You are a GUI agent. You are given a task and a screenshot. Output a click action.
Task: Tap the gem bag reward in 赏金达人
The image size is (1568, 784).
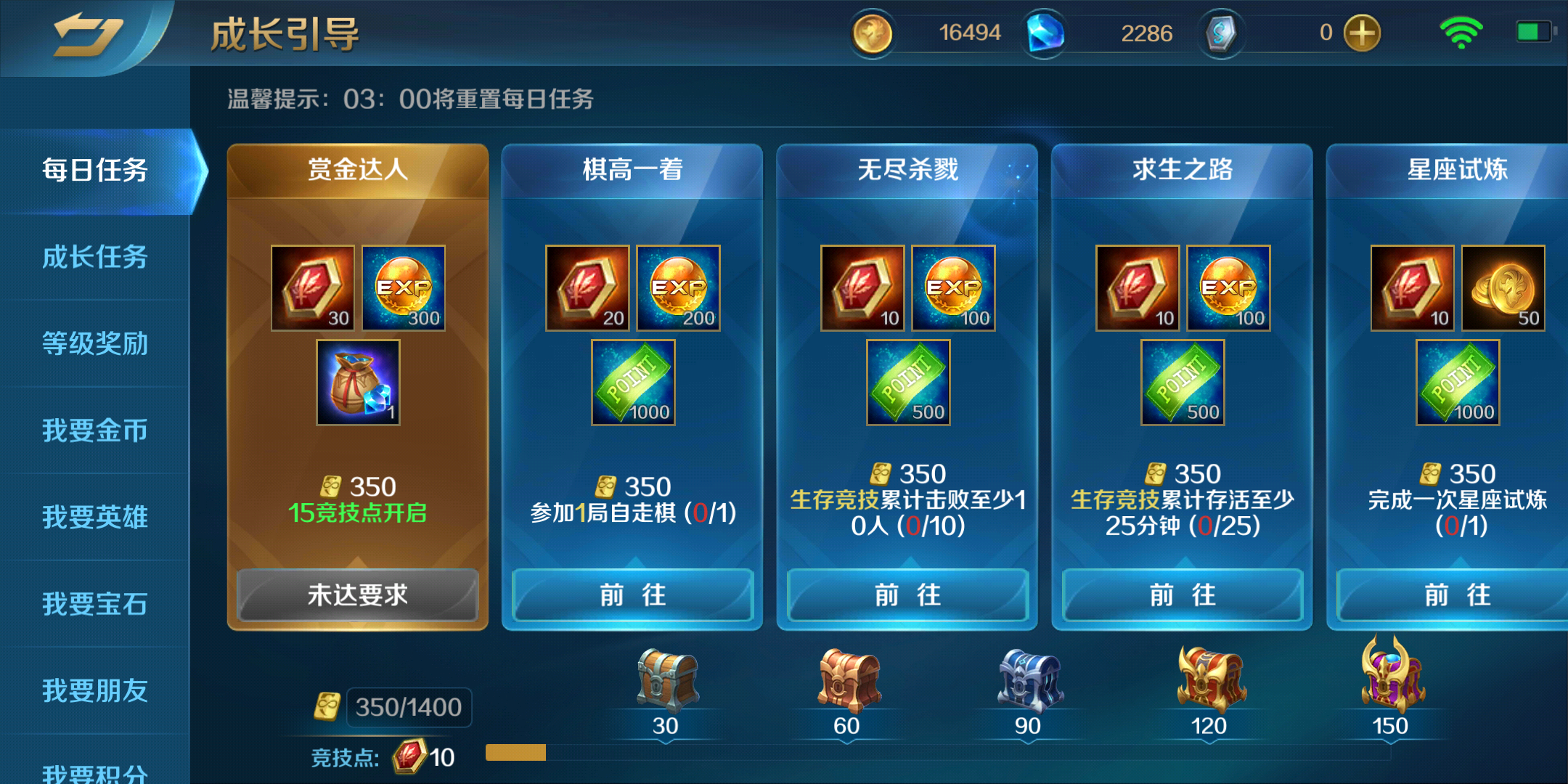[x=358, y=383]
